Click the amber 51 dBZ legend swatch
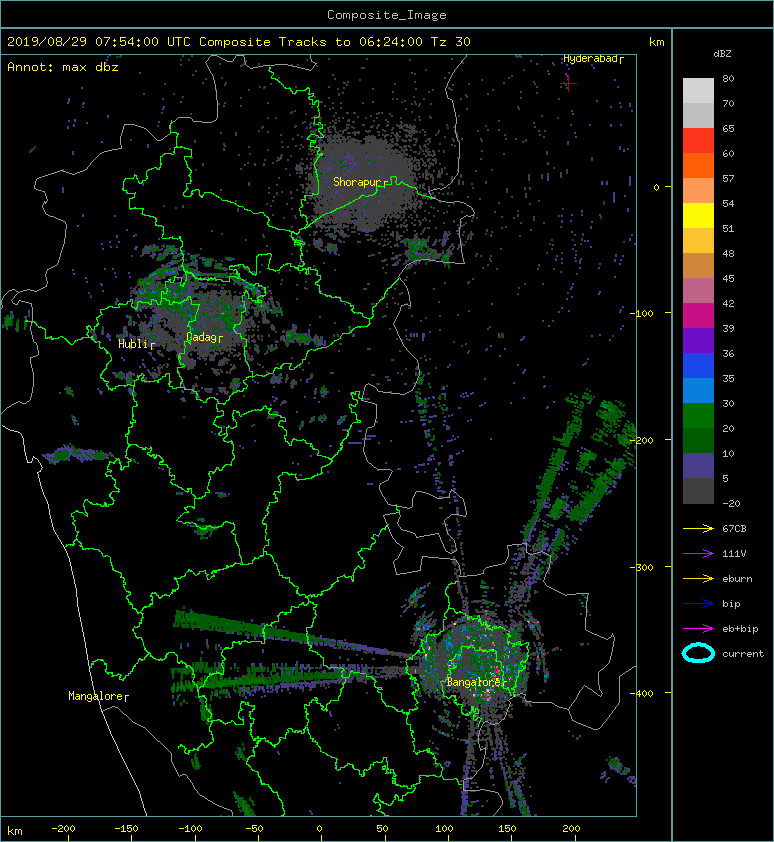Screen dimensions: 774x842 698,241
